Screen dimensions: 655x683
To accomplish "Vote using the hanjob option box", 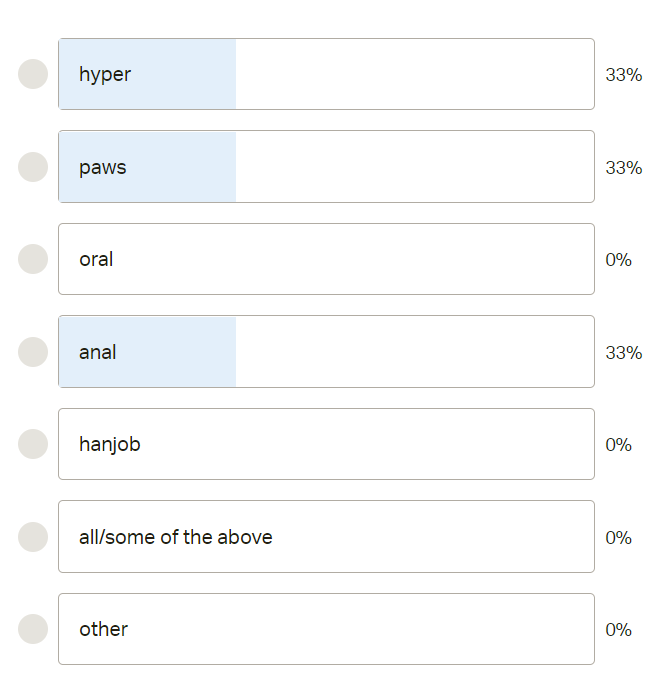I will [326, 444].
